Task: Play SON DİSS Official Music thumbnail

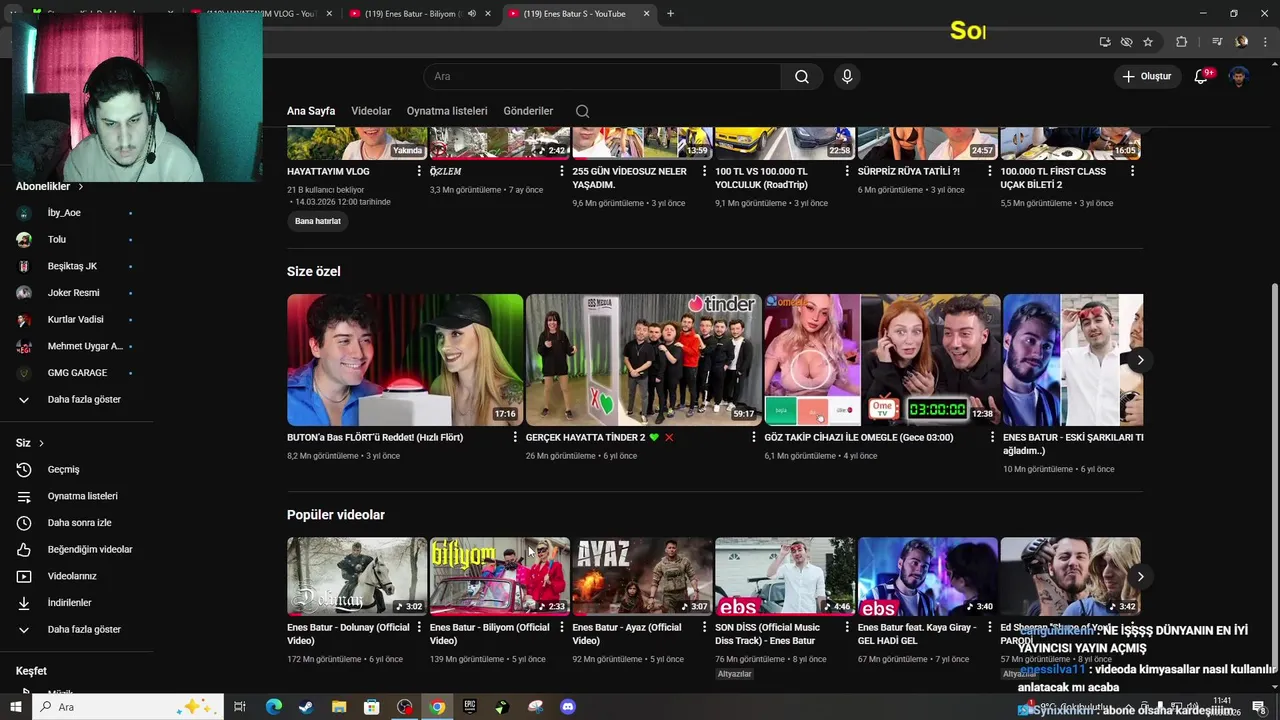Action: pyautogui.click(x=785, y=576)
